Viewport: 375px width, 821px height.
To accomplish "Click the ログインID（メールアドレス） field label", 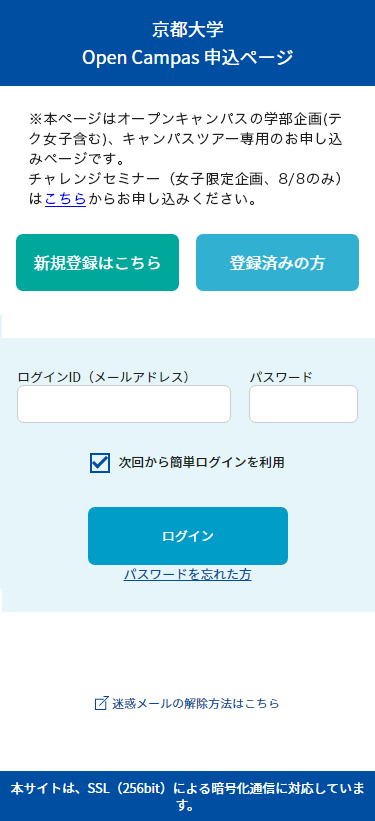I will pyautogui.click(x=103, y=376).
